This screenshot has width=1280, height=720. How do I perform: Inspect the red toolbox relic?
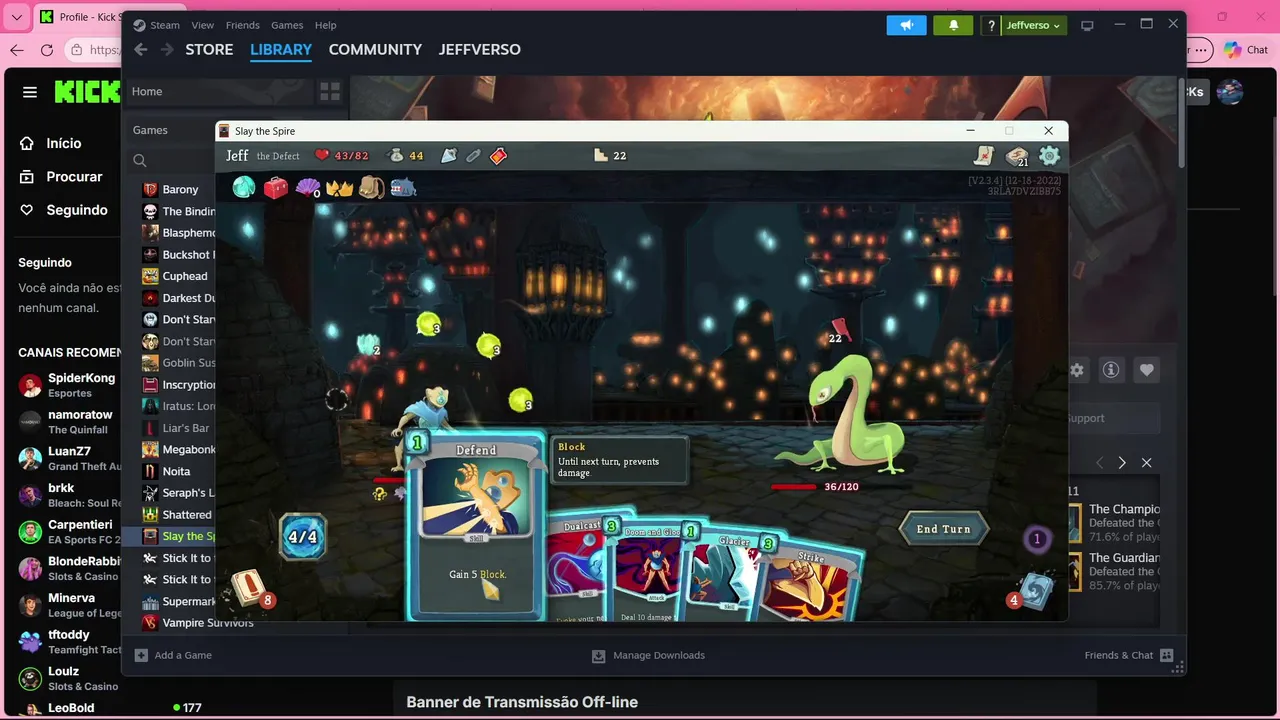point(275,187)
